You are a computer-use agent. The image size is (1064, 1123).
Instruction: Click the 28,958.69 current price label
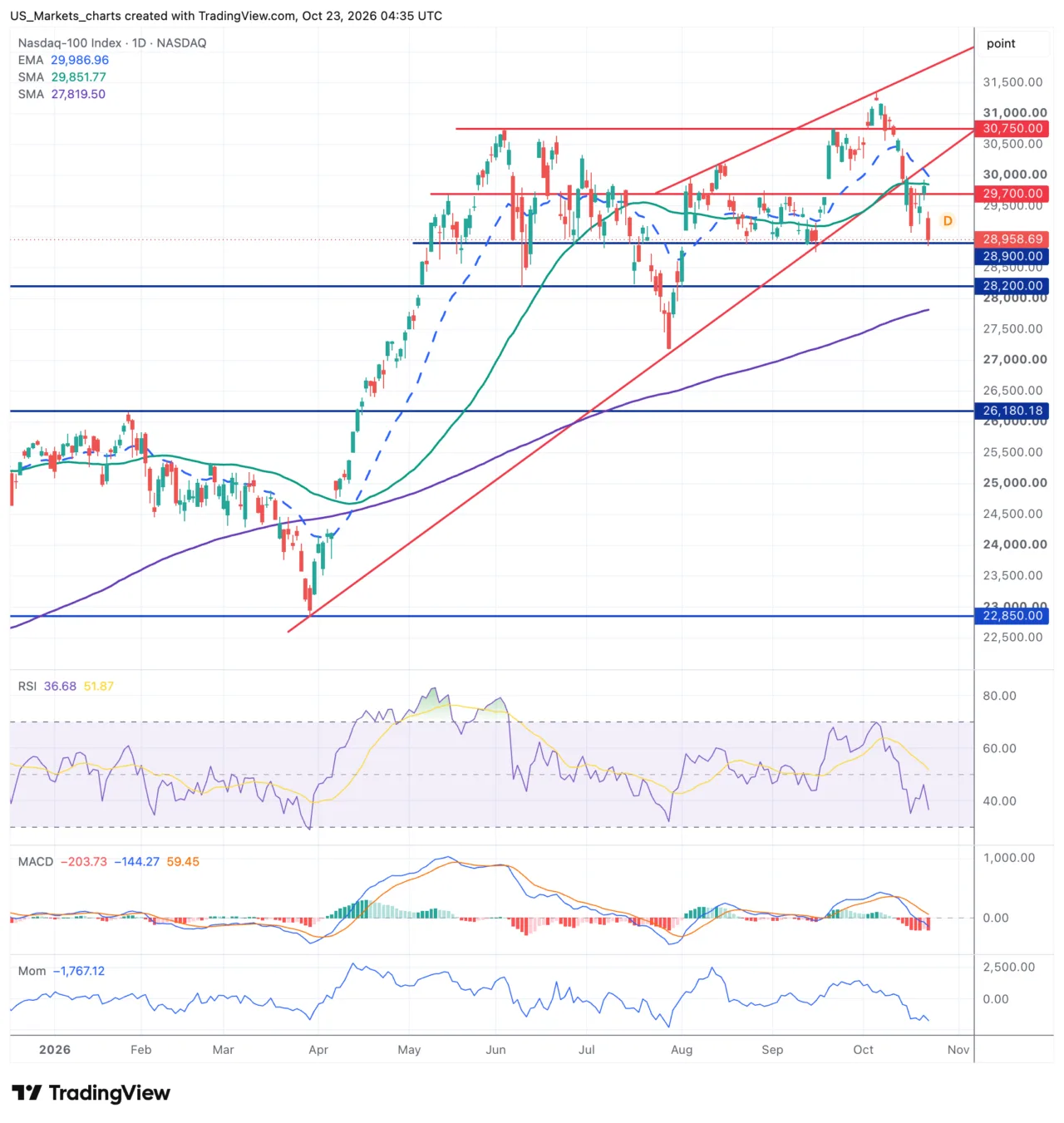(1012, 239)
